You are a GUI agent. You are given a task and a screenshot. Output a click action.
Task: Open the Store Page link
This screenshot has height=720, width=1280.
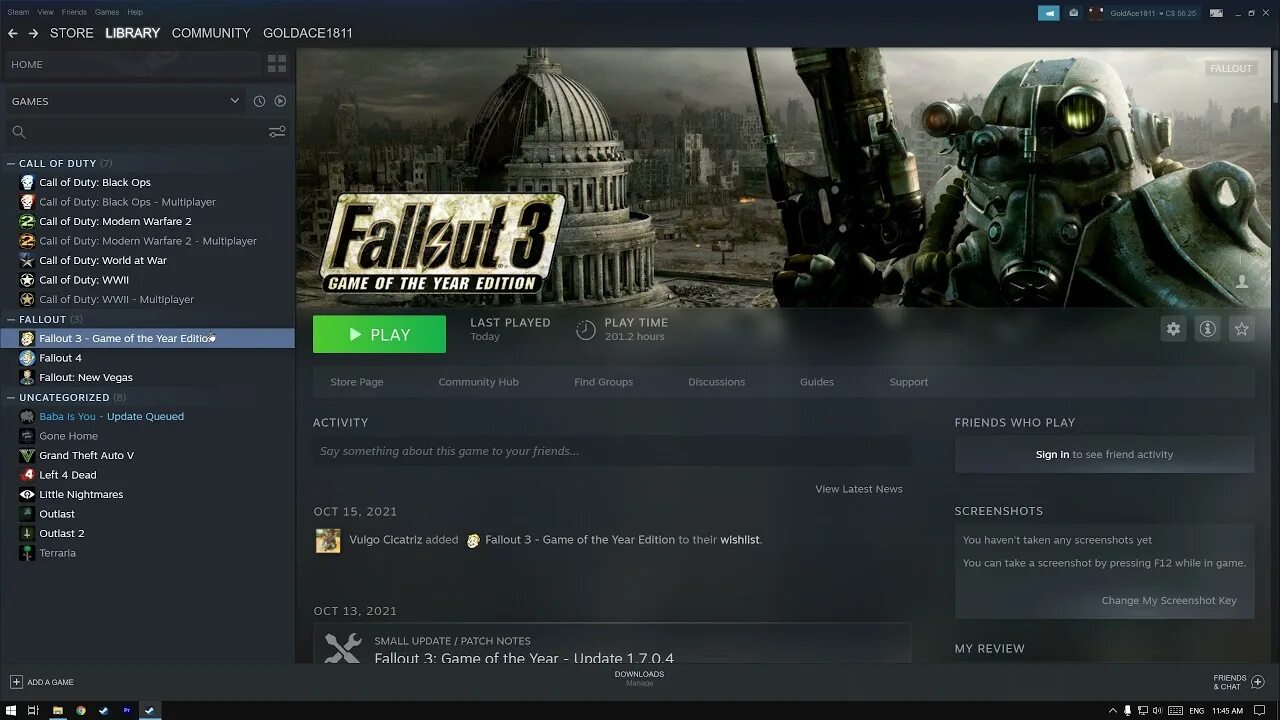tap(357, 382)
